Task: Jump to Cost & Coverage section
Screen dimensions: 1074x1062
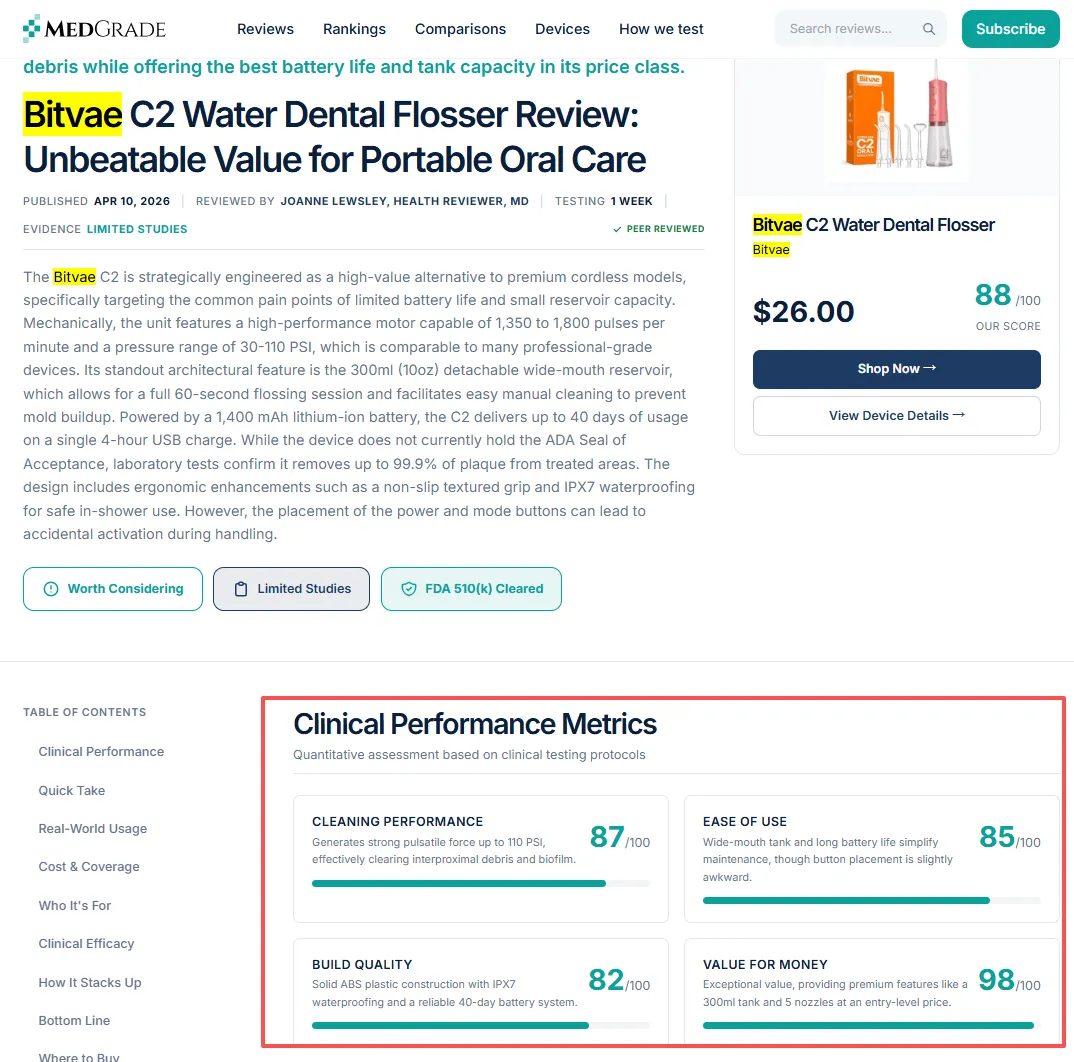Action: click(89, 867)
